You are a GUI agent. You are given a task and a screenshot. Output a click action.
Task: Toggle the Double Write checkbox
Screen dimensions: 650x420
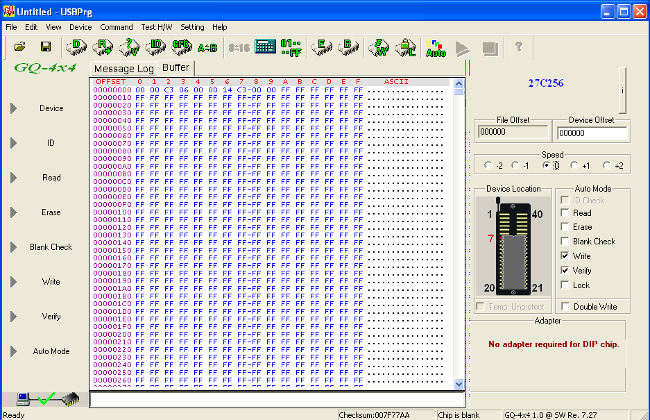(x=565, y=306)
